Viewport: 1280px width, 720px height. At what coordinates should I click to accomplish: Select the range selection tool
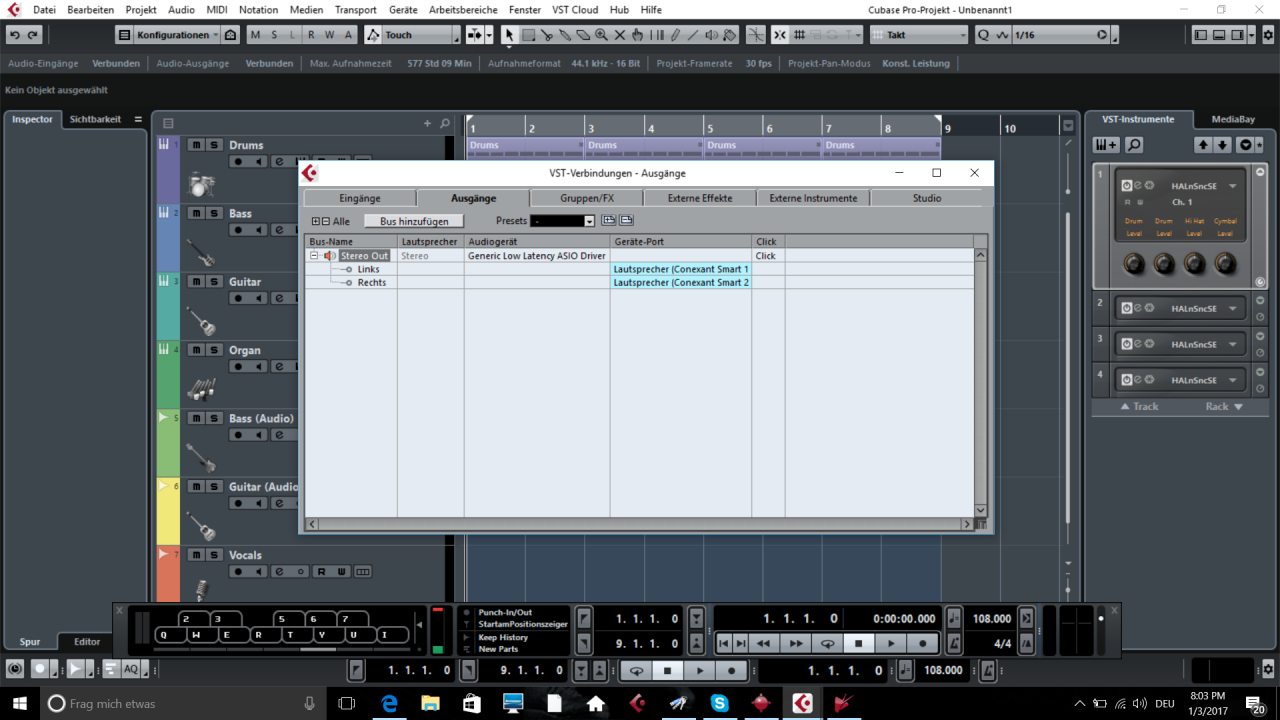point(528,35)
